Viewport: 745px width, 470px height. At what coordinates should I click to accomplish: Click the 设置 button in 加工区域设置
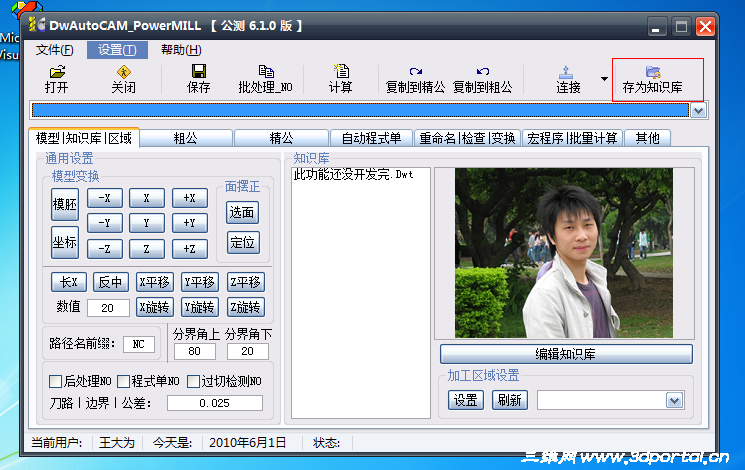pyautogui.click(x=466, y=400)
